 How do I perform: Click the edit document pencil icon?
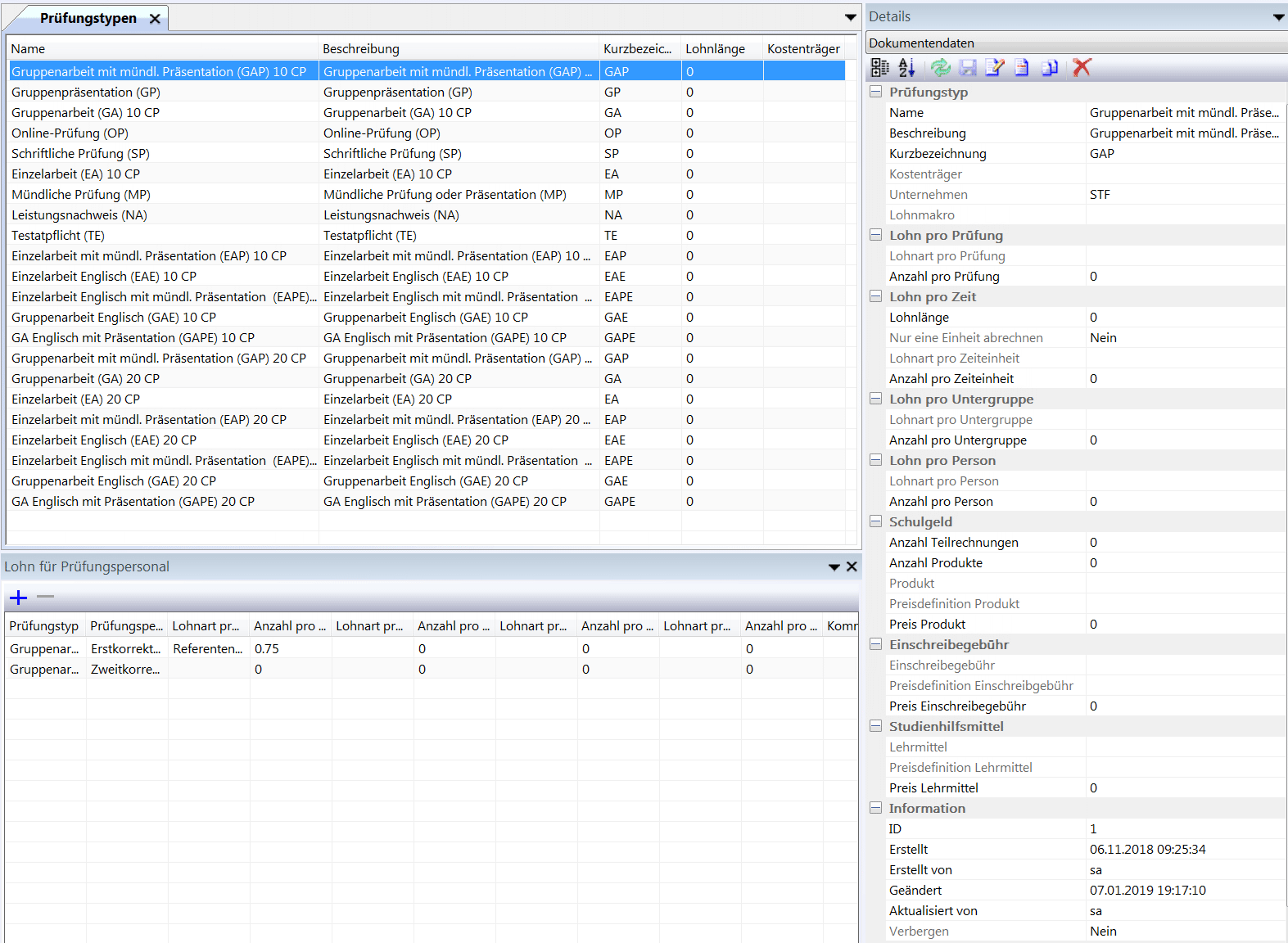tap(995, 68)
